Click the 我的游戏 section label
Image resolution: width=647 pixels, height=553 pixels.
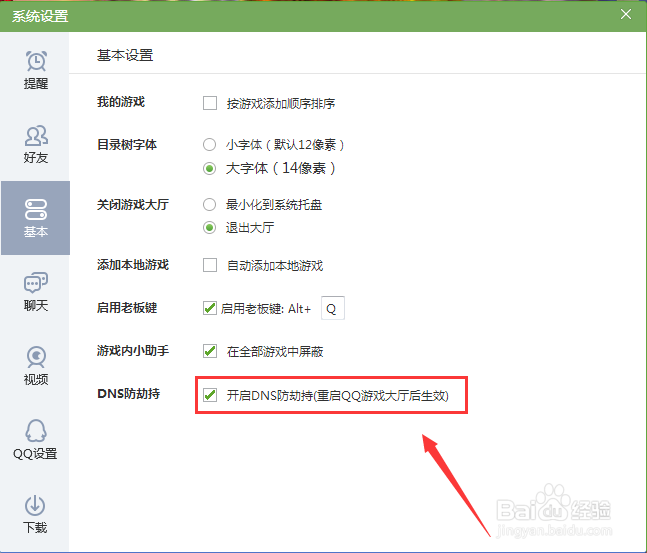121,102
